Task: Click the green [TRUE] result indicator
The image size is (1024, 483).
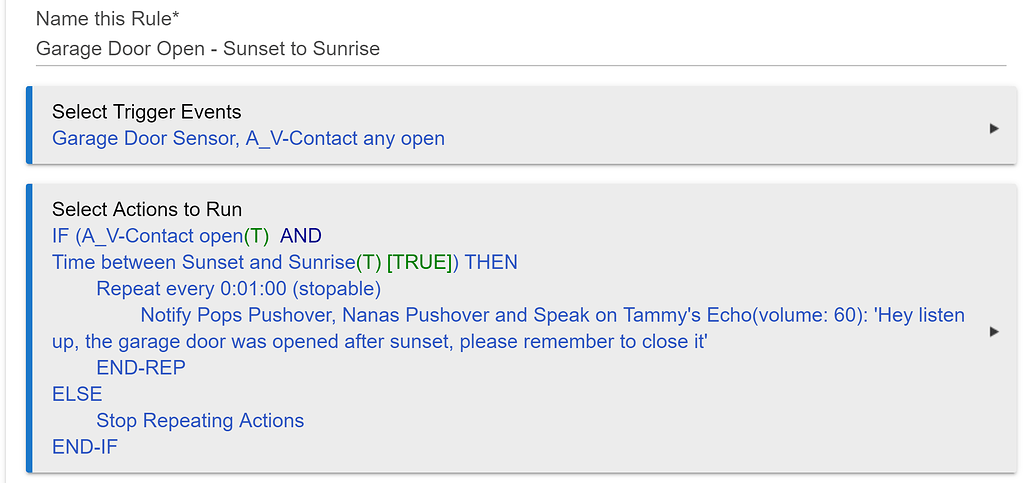Action: tap(419, 262)
